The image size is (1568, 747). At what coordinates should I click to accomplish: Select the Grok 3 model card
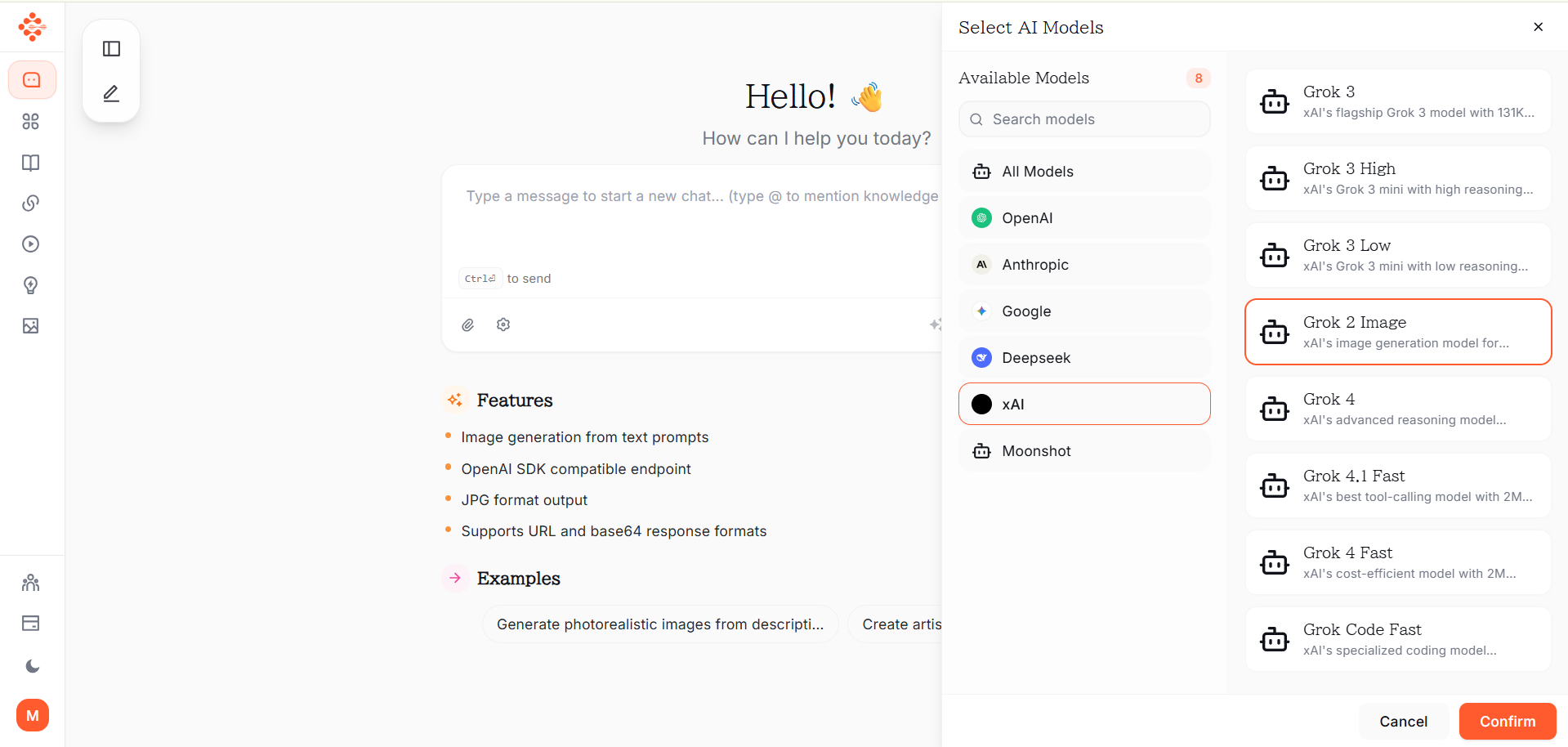click(1398, 101)
